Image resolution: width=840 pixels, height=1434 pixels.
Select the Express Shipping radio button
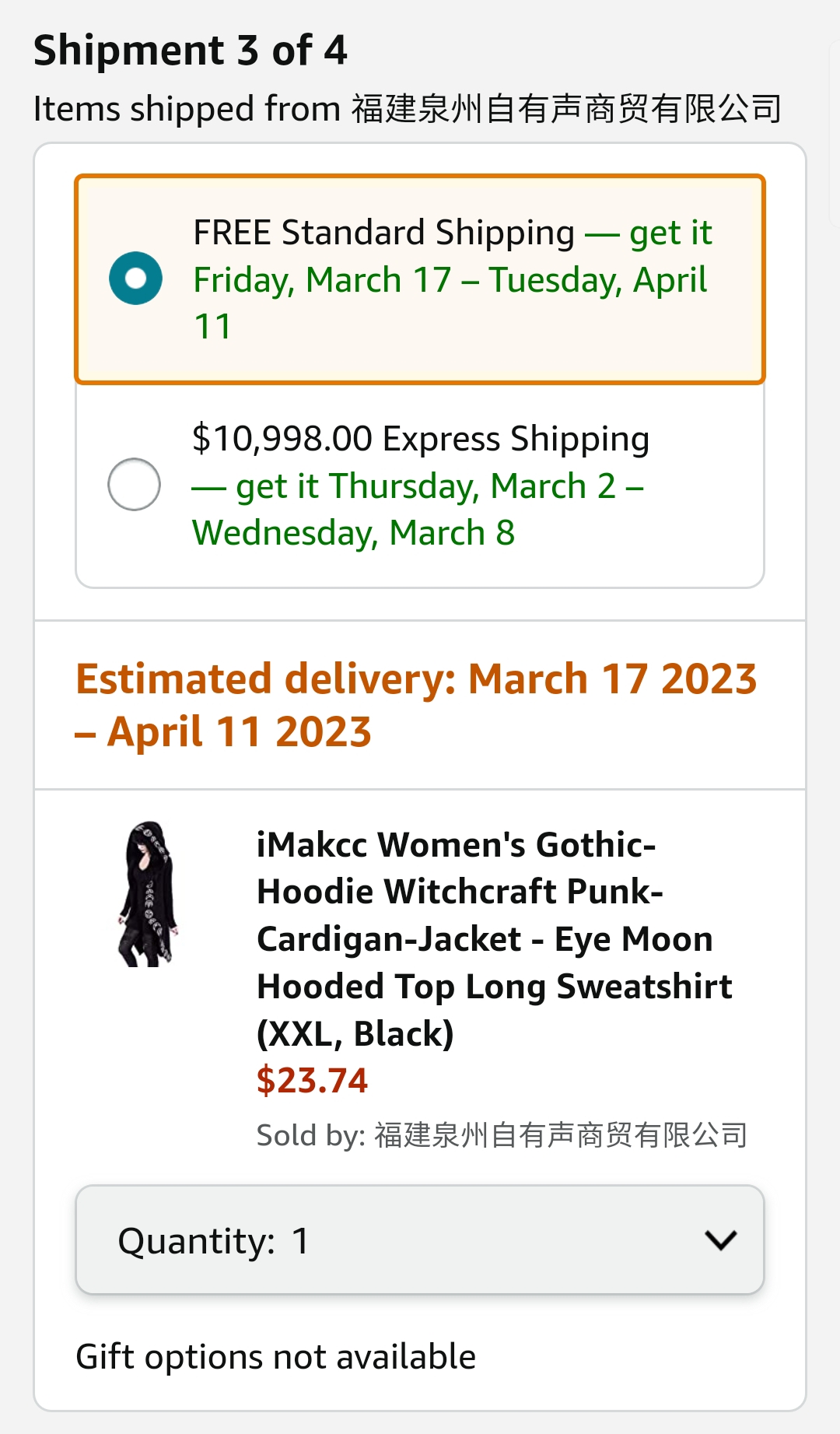click(x=135, y=484)
